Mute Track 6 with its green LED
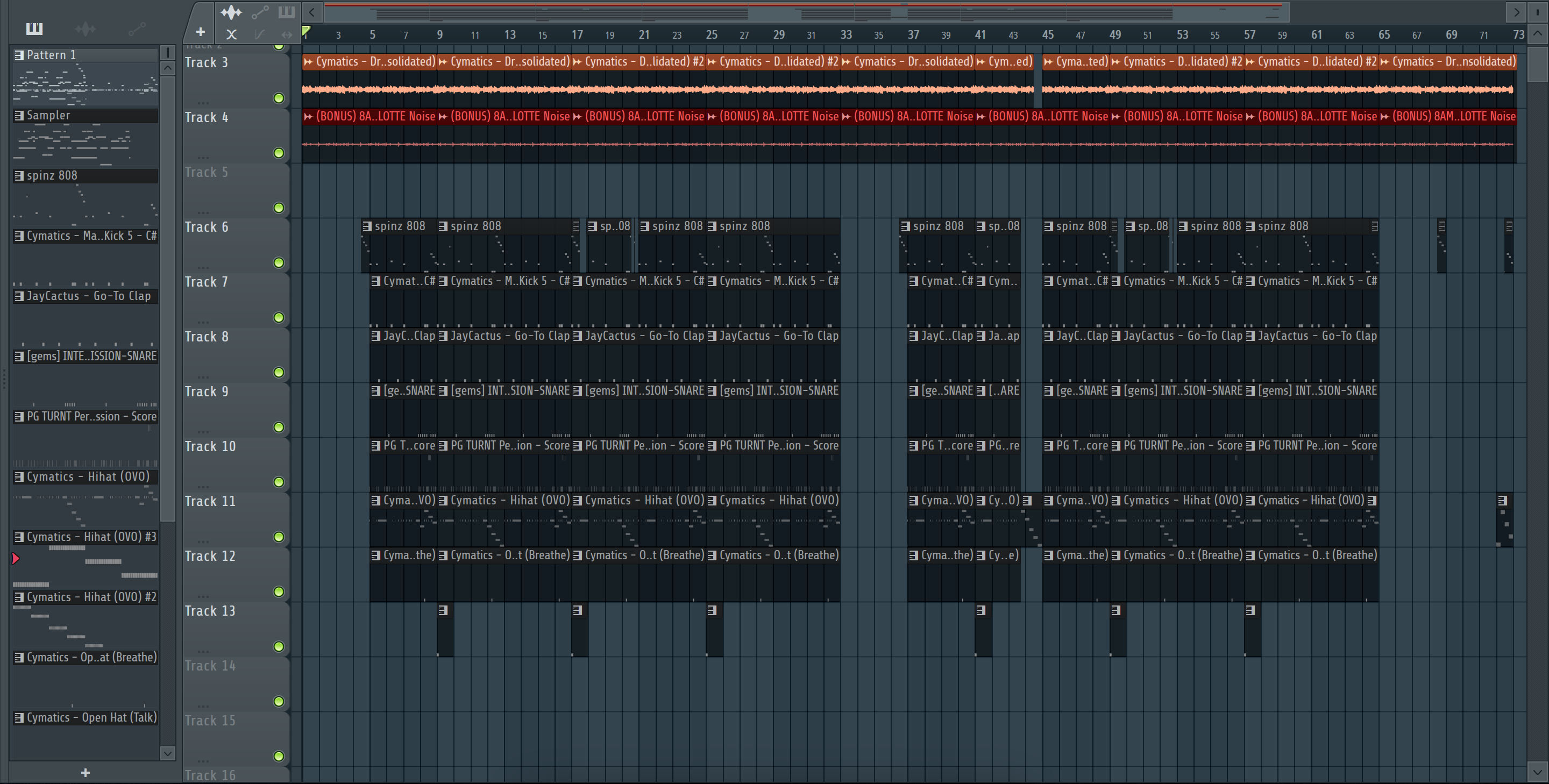This screenshot has height=784, width=1549. pyautogui.click(x=279, y=263)
